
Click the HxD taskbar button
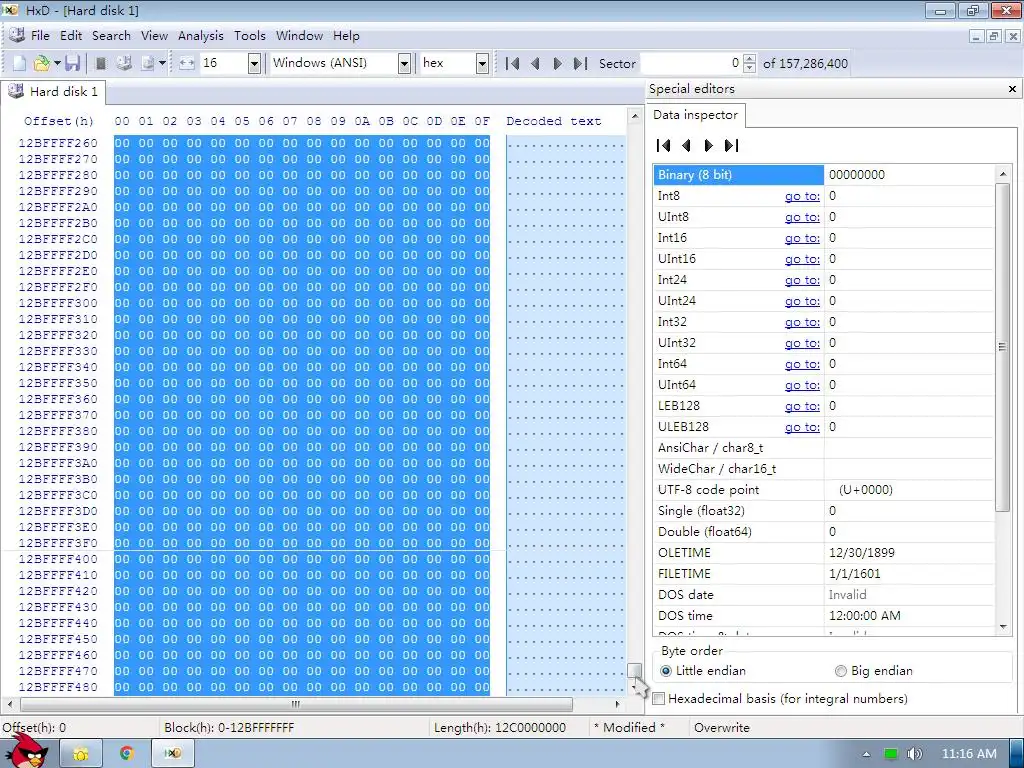coord(172,754)
